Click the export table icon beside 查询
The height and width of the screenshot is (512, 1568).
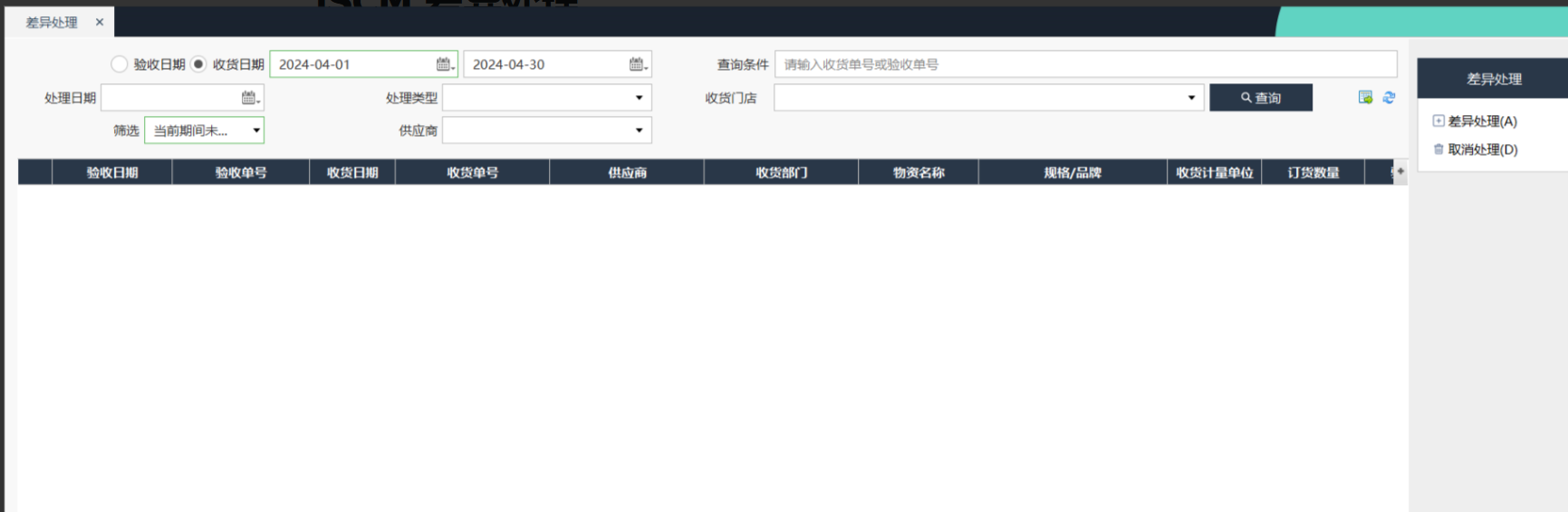[1365, 98]
